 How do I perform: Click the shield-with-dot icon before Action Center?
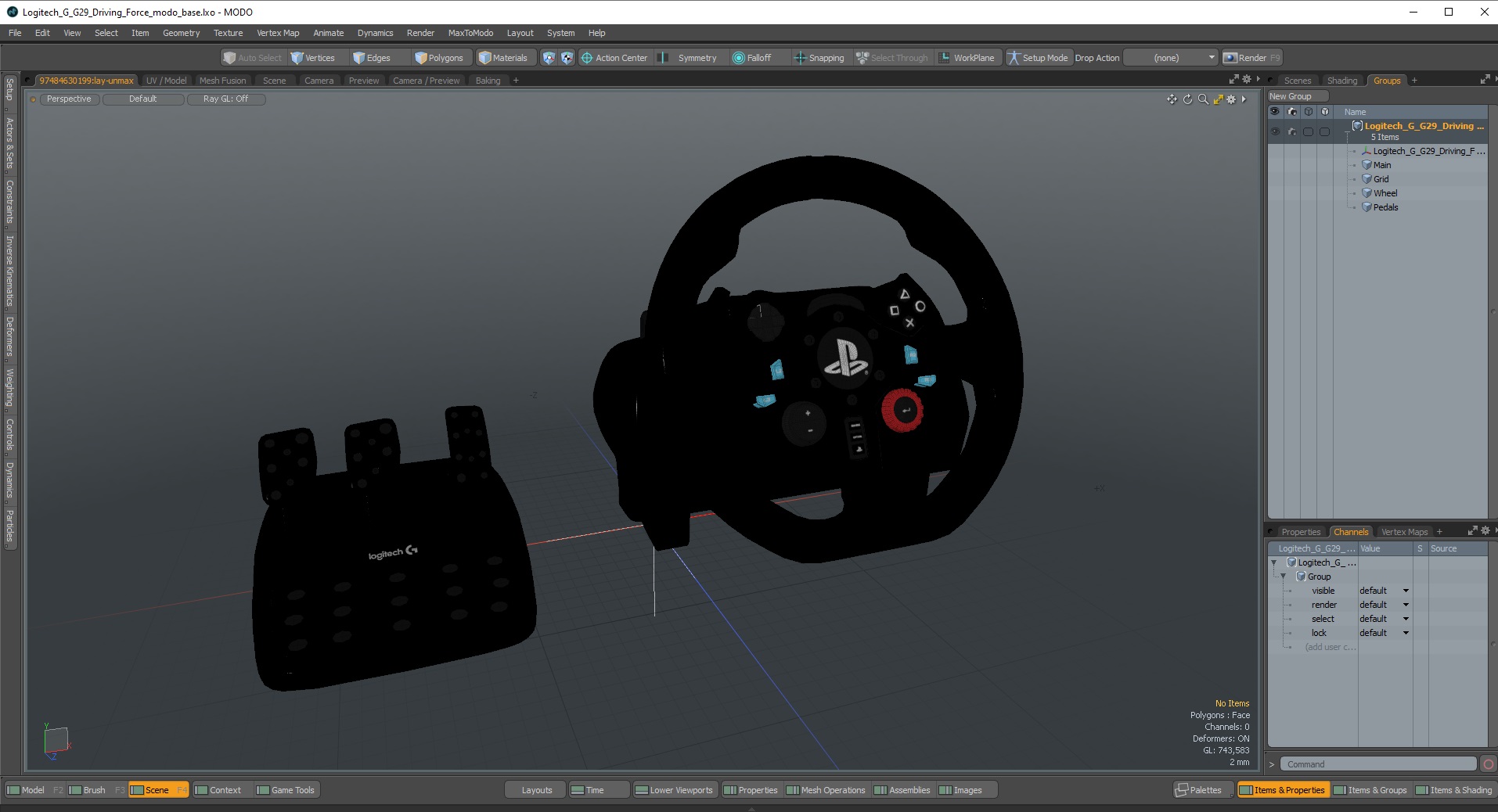tap(549, 58)
